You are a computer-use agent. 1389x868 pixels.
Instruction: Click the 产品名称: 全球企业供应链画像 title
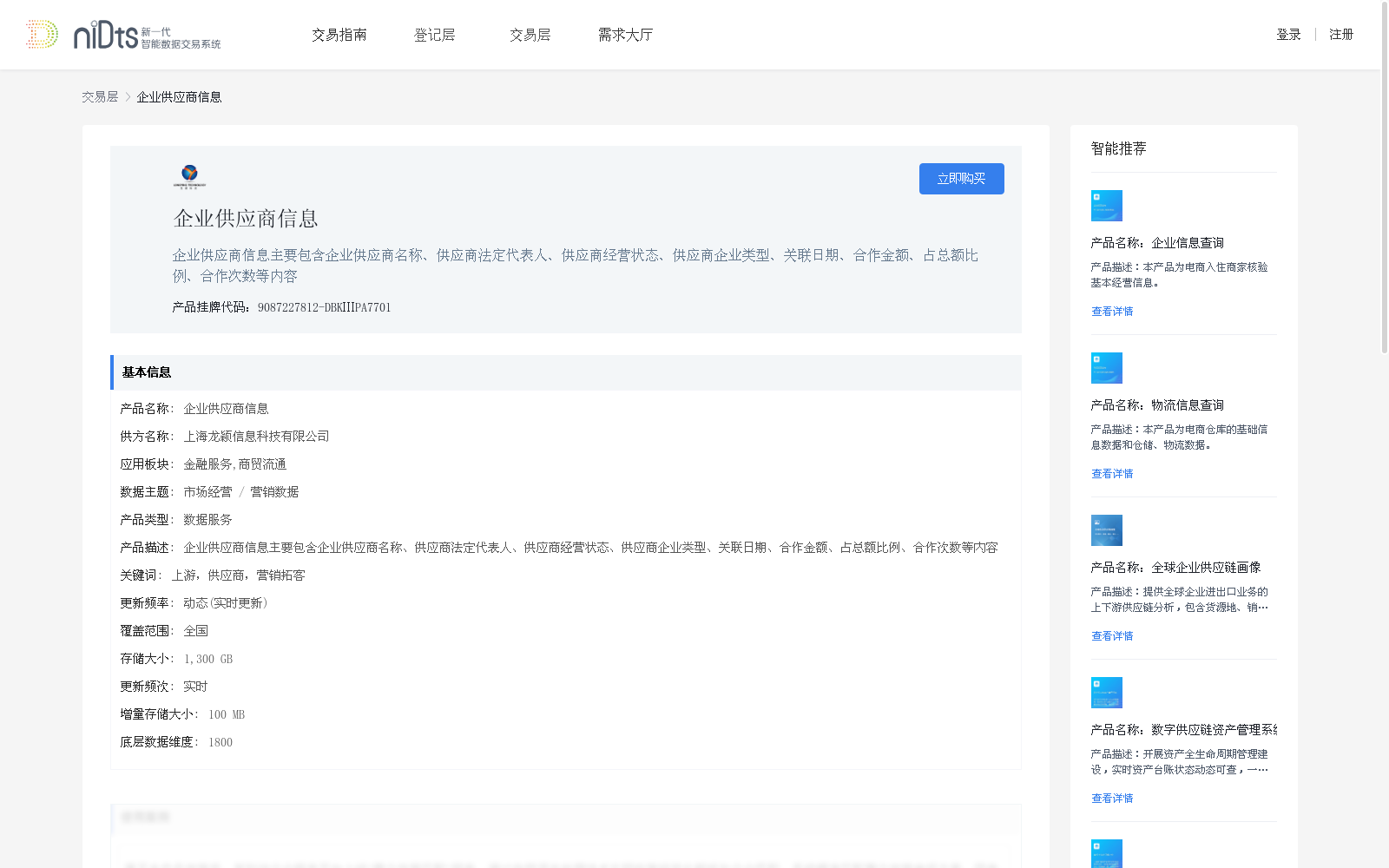(1175, 568)
